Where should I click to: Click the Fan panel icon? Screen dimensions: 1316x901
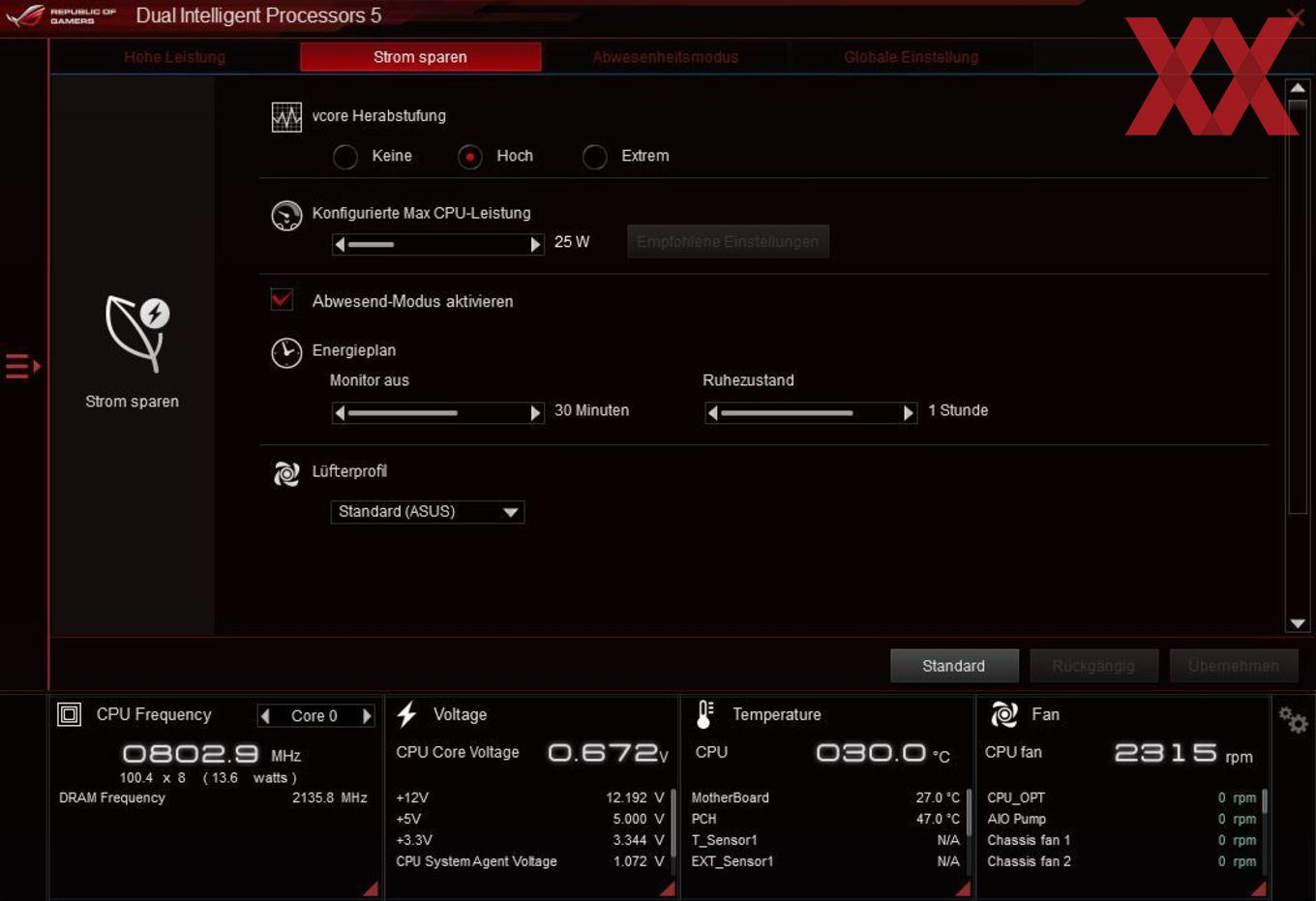coord(1004,714)
